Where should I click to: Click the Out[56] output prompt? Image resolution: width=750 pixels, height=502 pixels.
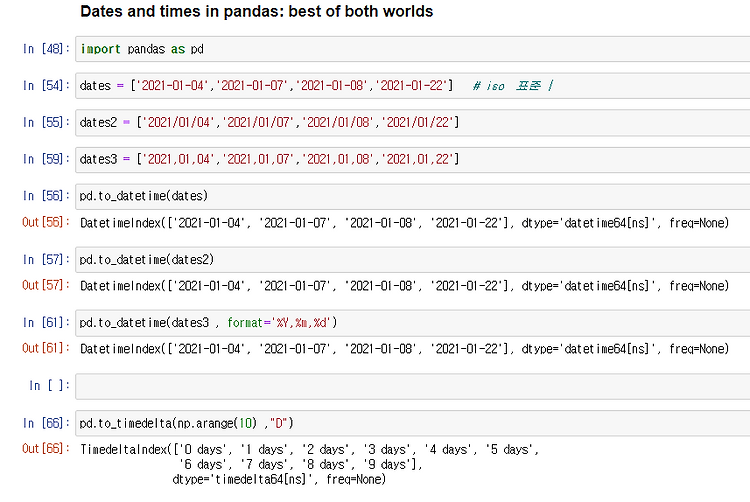click(x=46, y=222)
